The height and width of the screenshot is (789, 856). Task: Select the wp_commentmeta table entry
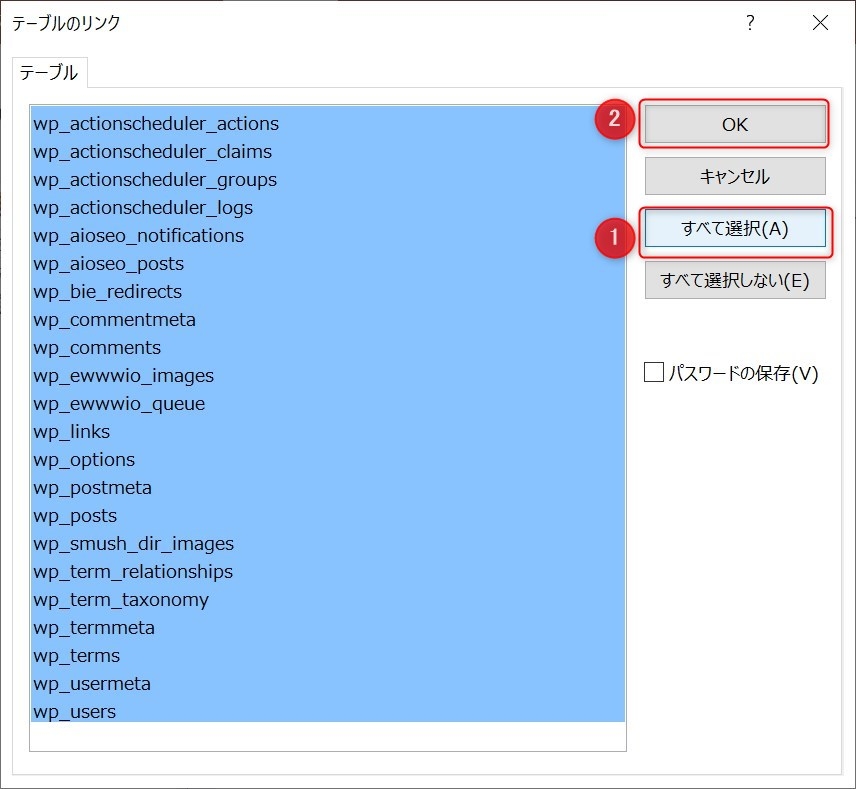coord(114,320)
